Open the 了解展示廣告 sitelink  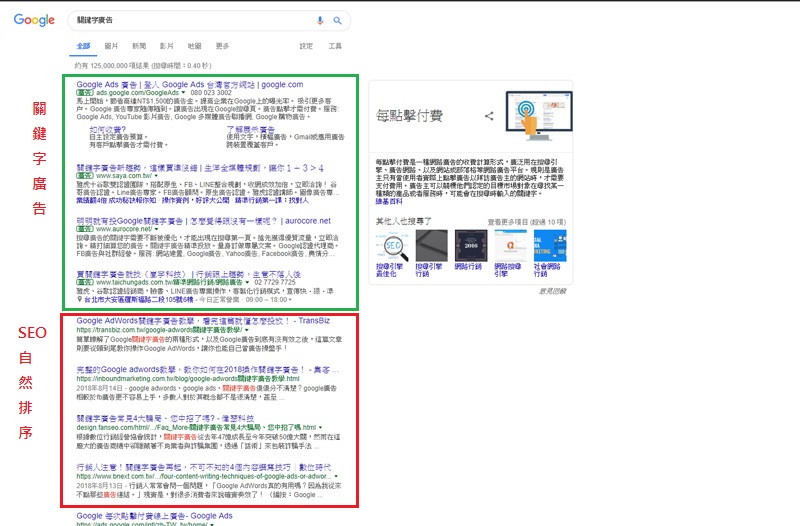click(251, 130)
